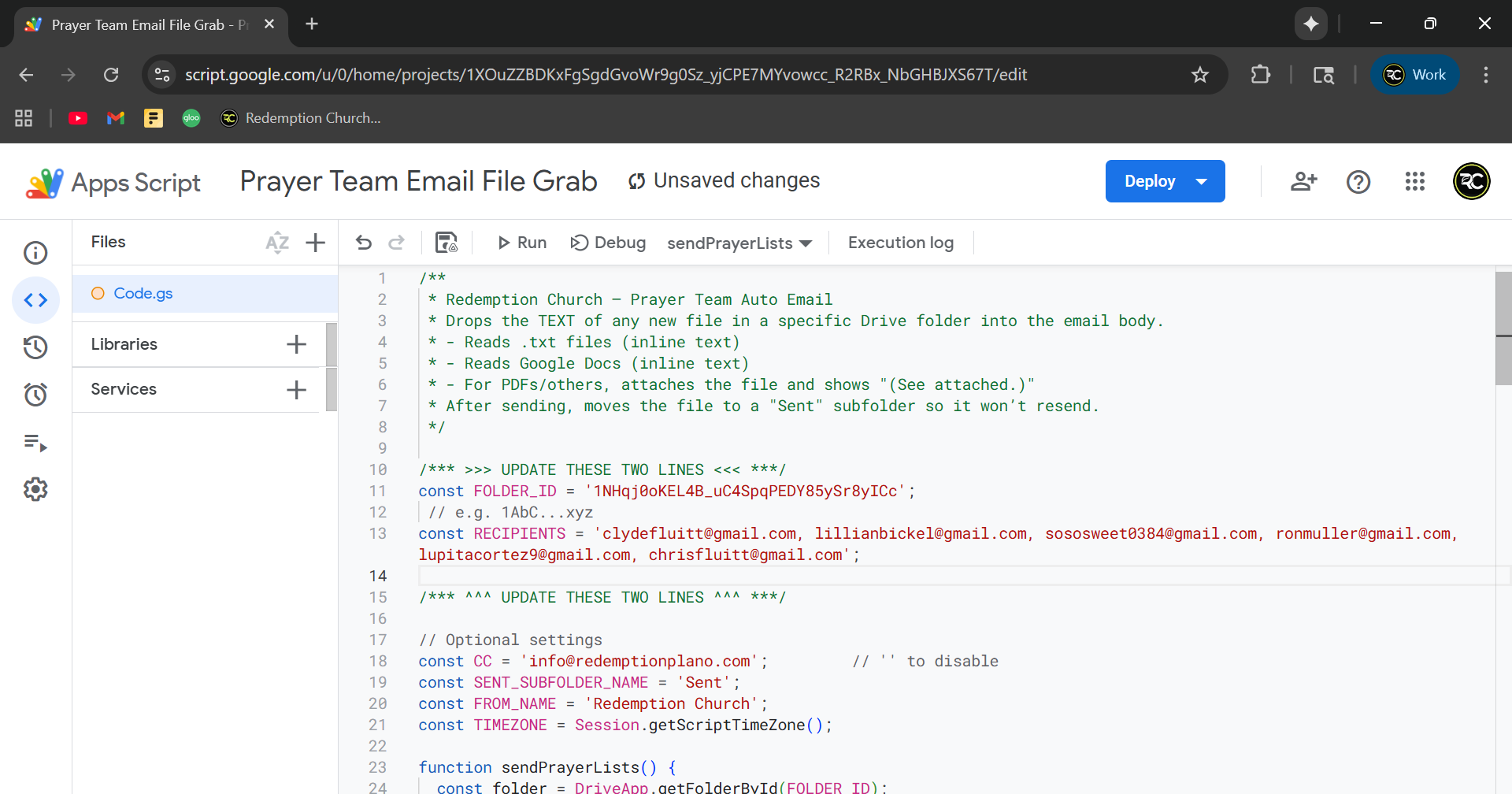Run the selected function
The image size is (1512, 794).
click(522, 243)
